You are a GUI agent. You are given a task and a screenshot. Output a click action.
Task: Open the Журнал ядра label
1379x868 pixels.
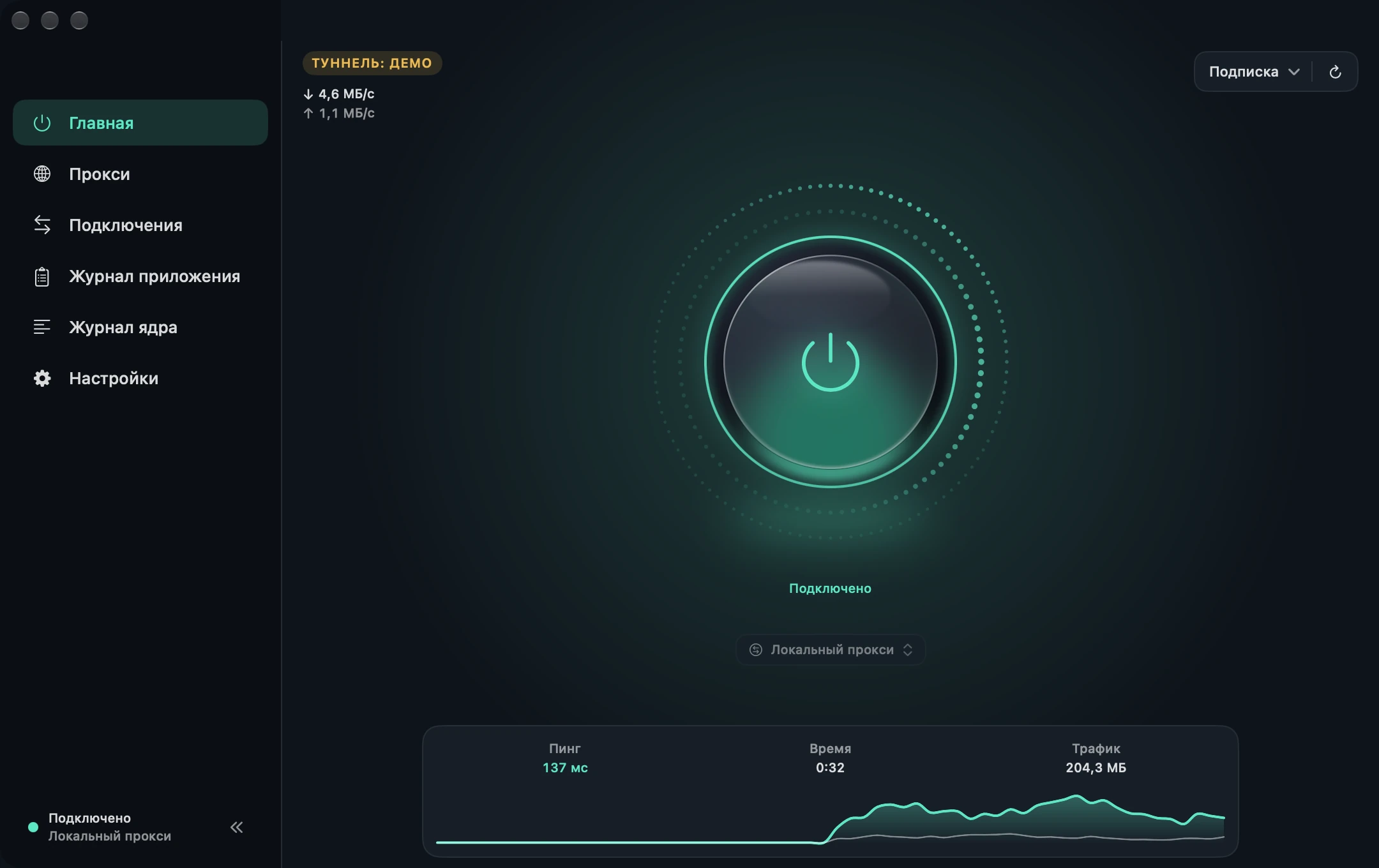click(x=123, y=327)
